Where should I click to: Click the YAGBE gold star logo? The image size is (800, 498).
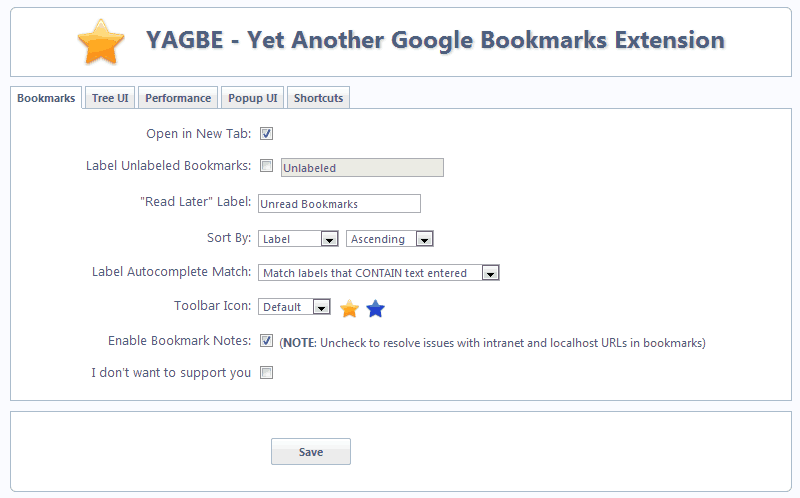101,42
